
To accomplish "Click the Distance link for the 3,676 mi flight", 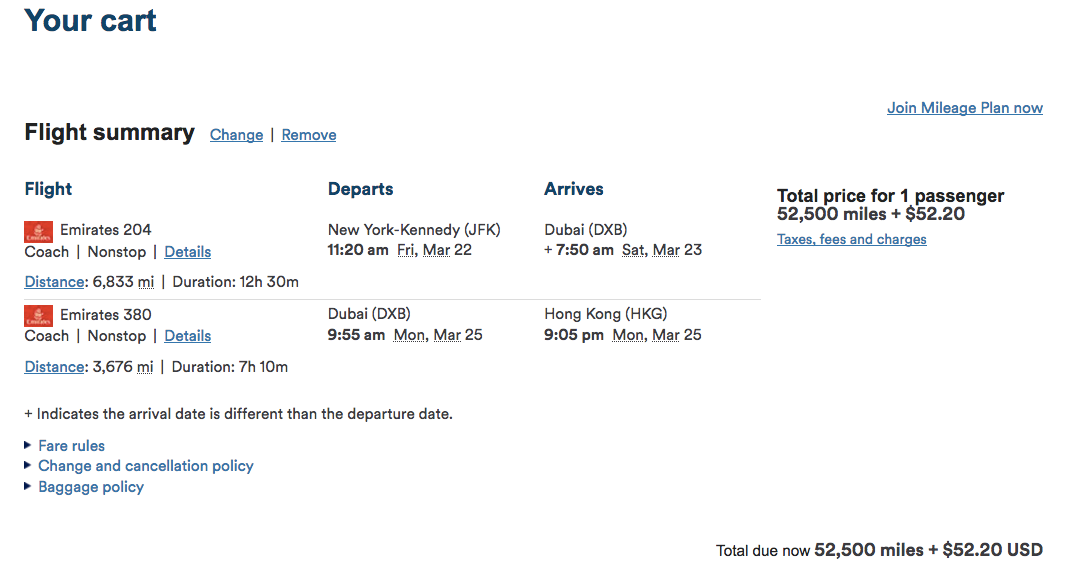I will 54,367.
